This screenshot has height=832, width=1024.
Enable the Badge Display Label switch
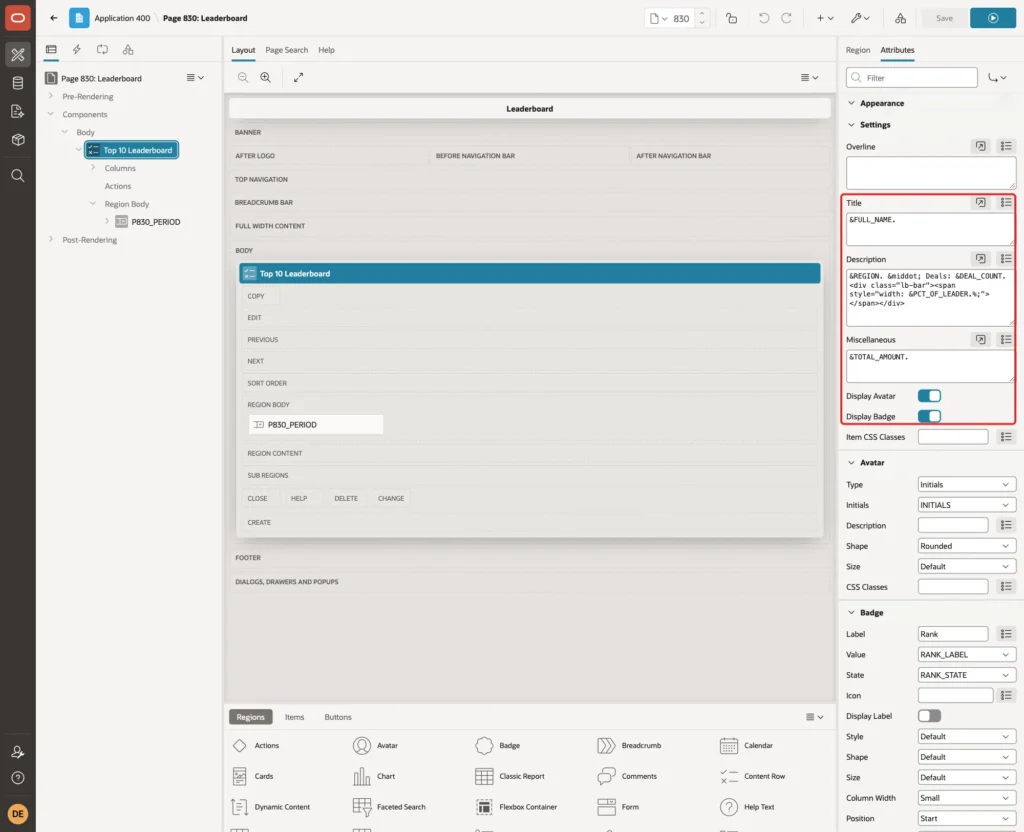click(x=929, y=716)
